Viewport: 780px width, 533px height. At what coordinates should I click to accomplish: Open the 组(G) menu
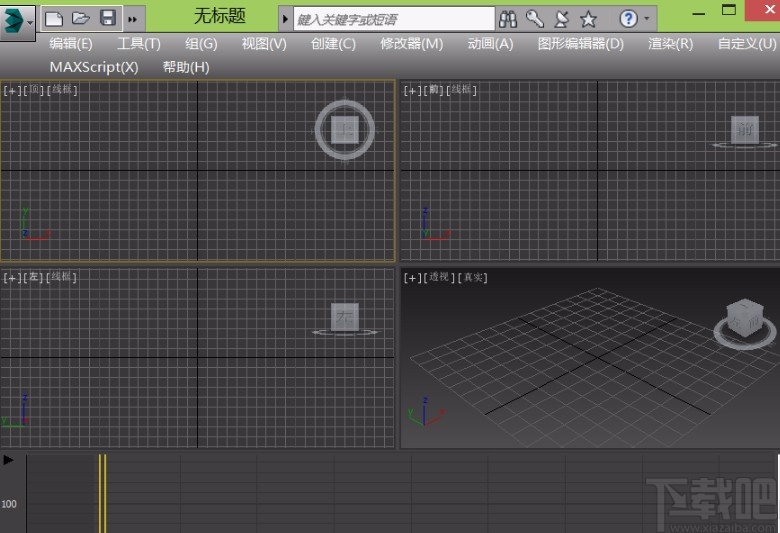201,44
